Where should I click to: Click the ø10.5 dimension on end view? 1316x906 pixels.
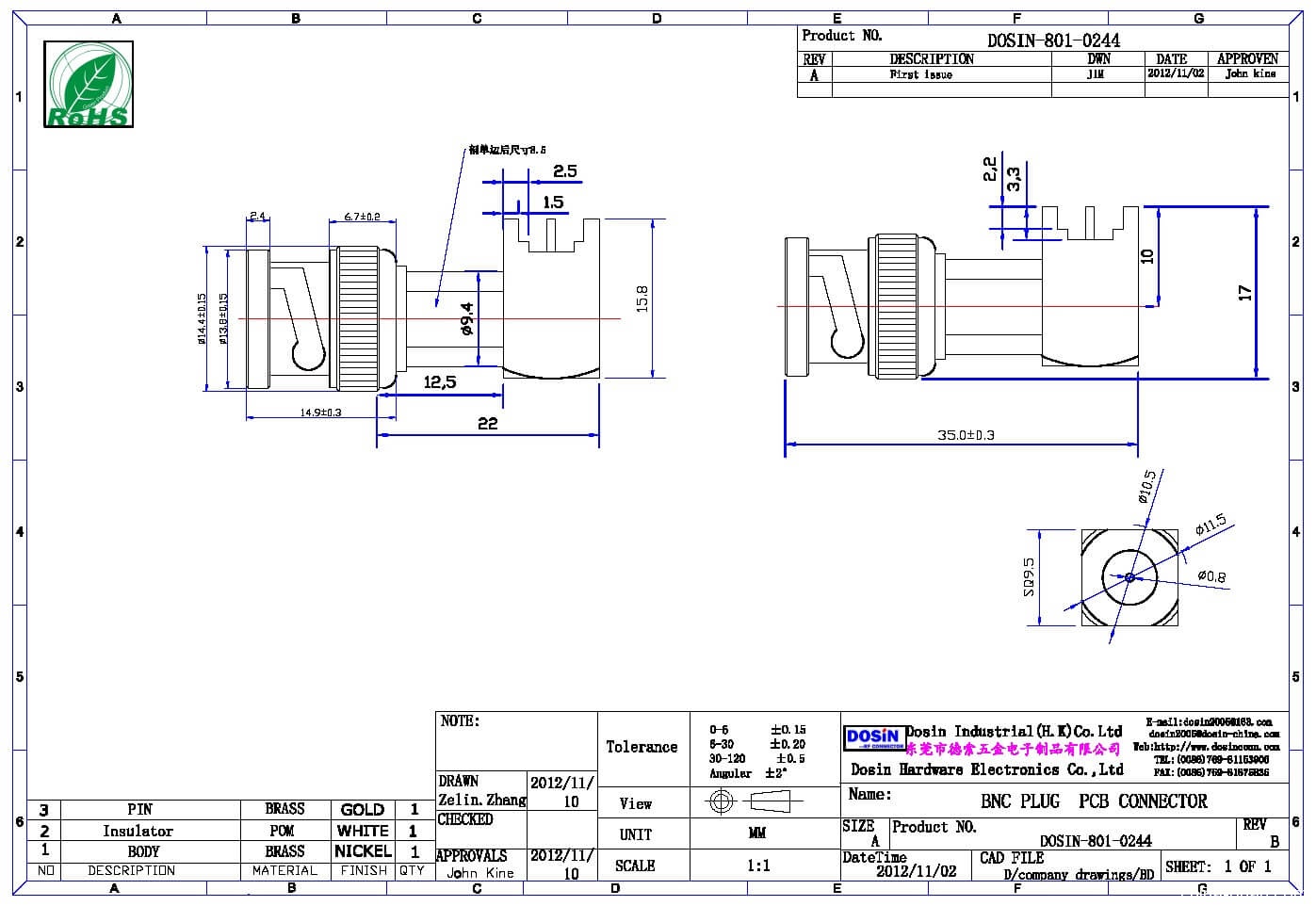pos(1147,487)
